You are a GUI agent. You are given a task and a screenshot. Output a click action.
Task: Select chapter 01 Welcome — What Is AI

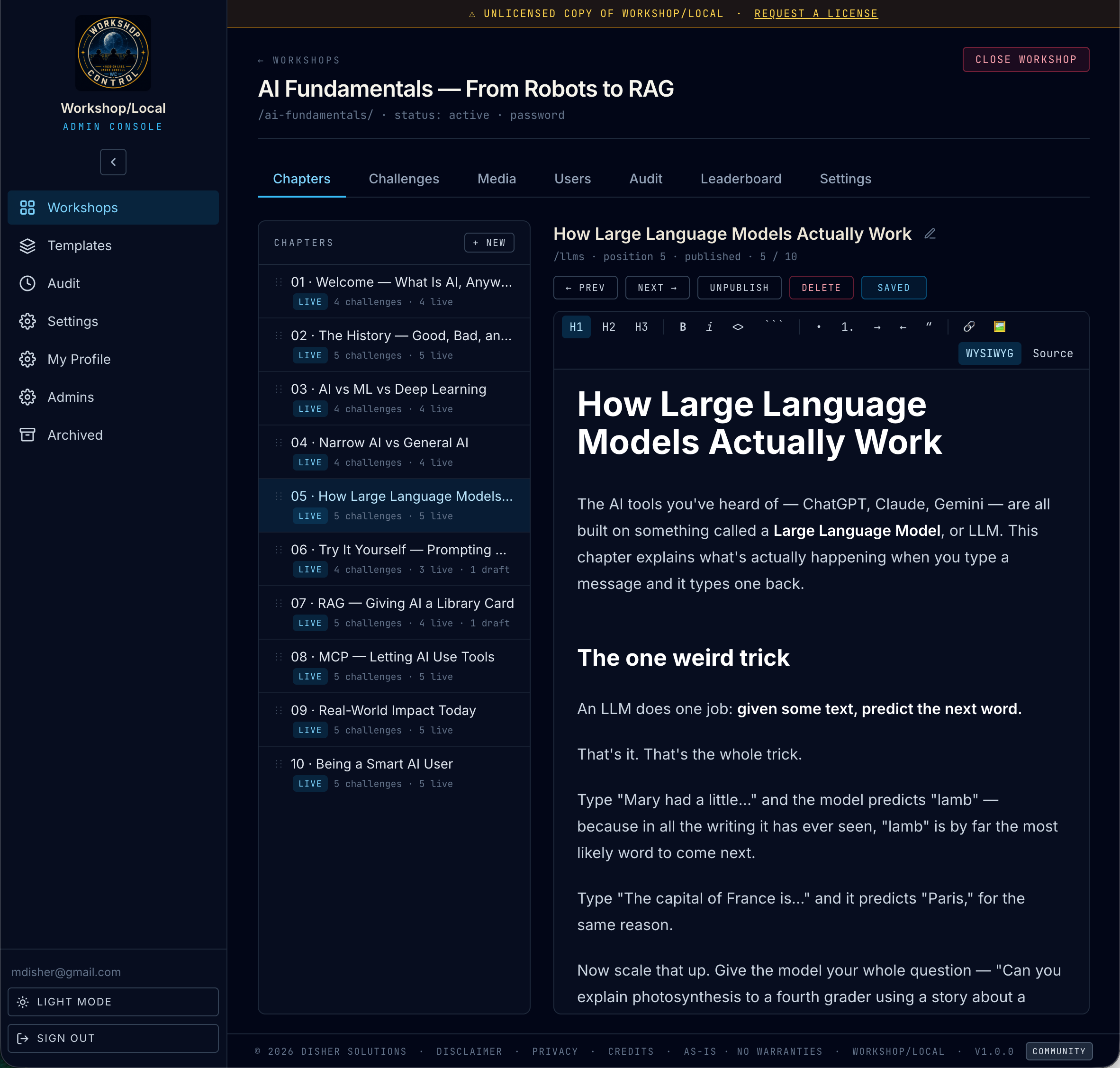click(394, 291)
